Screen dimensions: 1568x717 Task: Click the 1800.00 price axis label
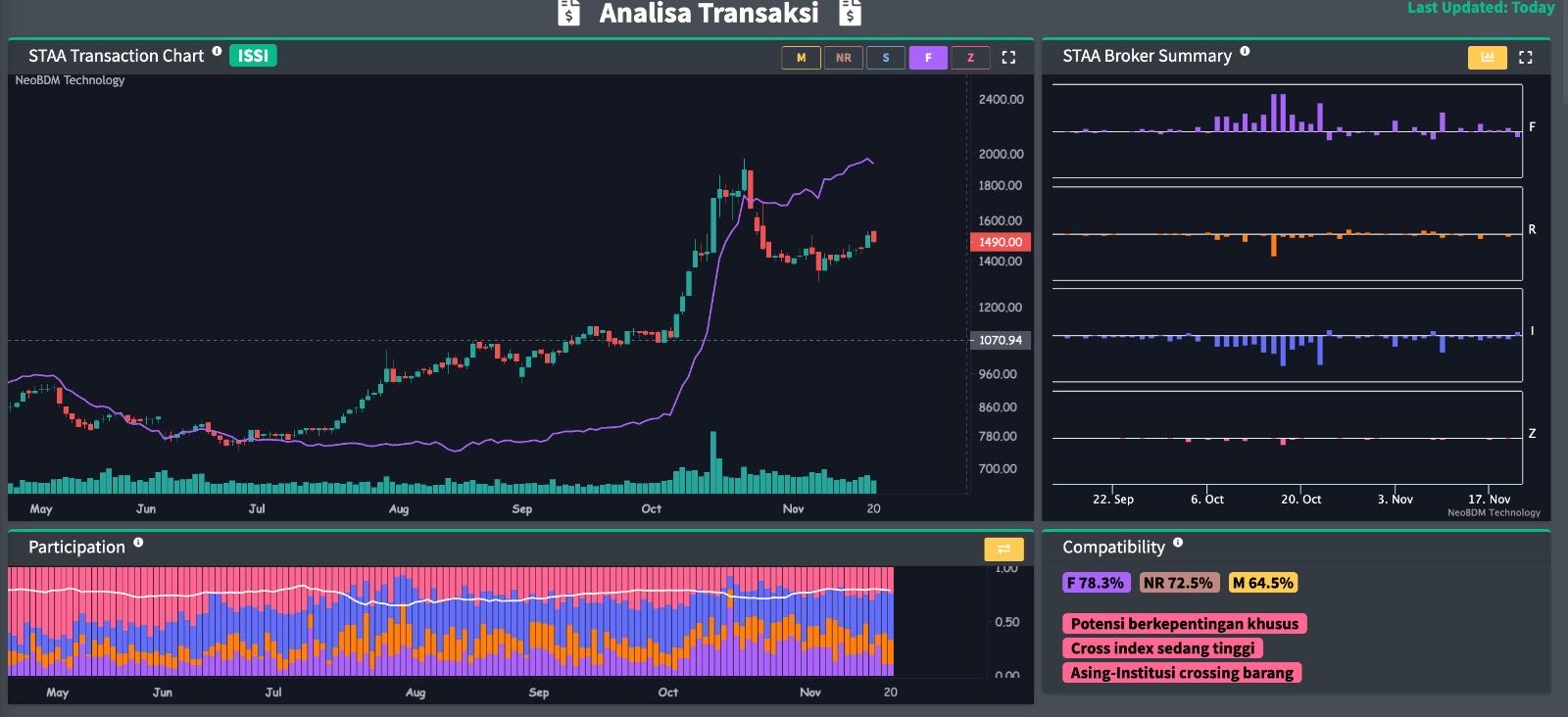tap(1000, 185)
